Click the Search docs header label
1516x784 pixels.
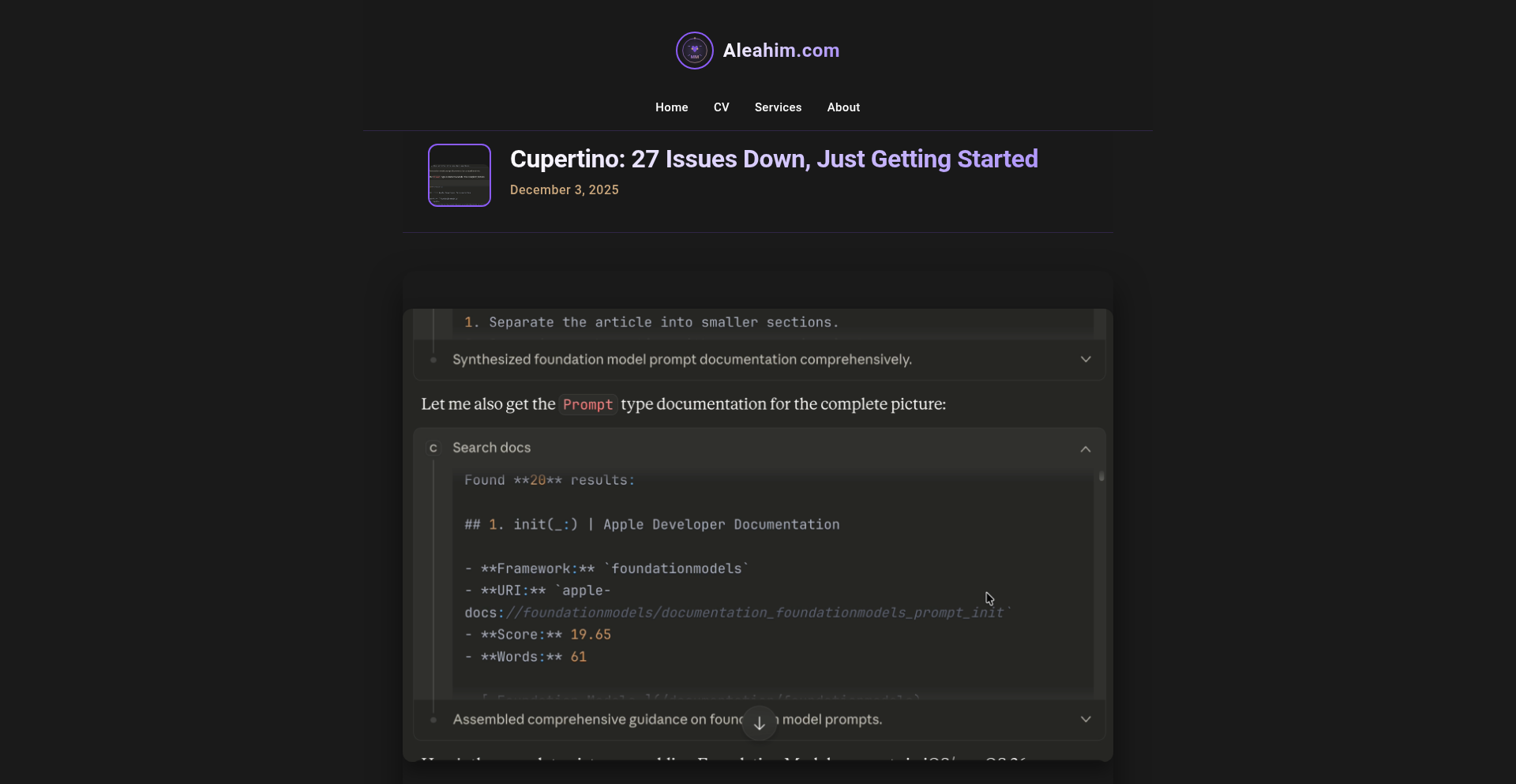click(x=491, y=448)
